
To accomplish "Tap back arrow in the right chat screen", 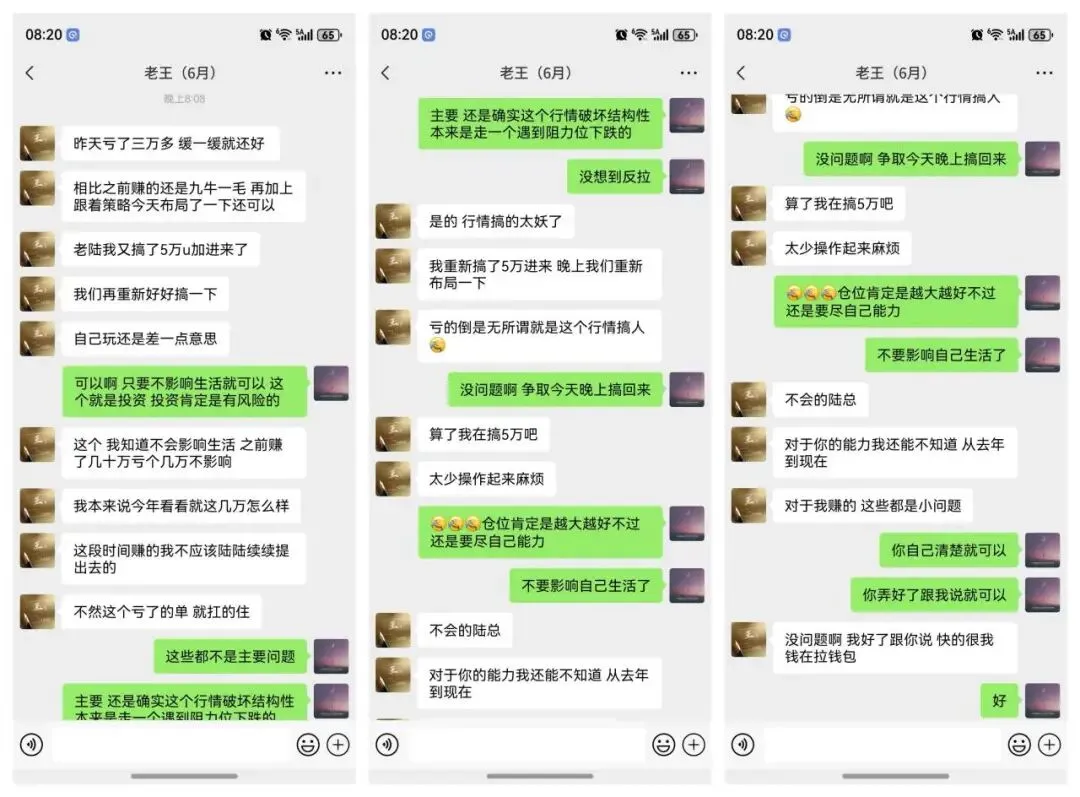I will pyautogui.click(x=740, y=73).
